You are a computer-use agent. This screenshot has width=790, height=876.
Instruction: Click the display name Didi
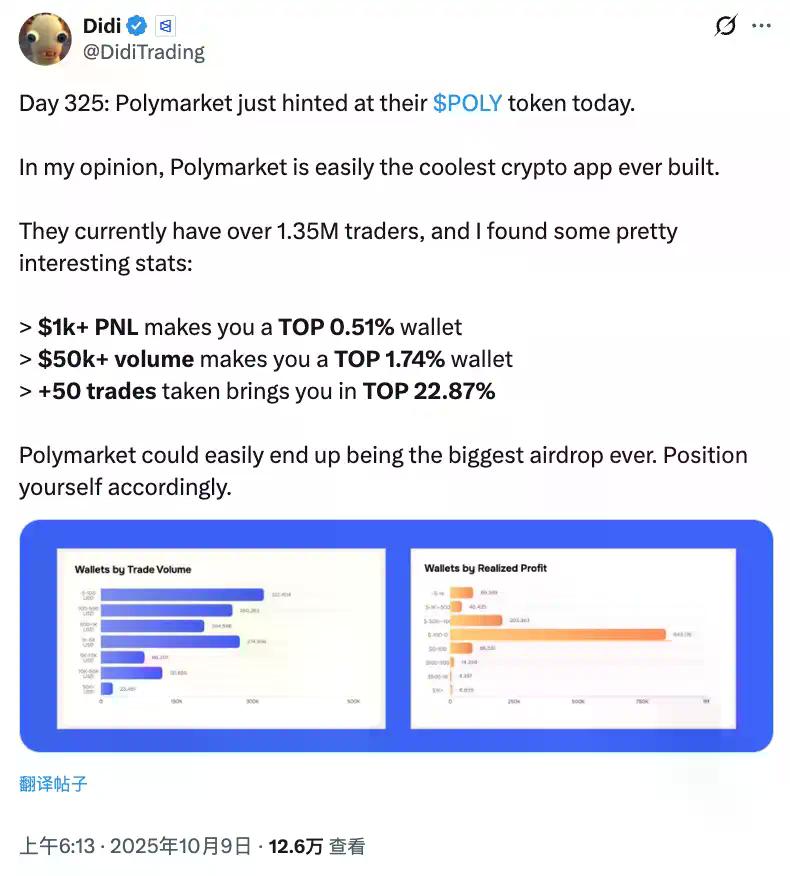tap(105, 25)
